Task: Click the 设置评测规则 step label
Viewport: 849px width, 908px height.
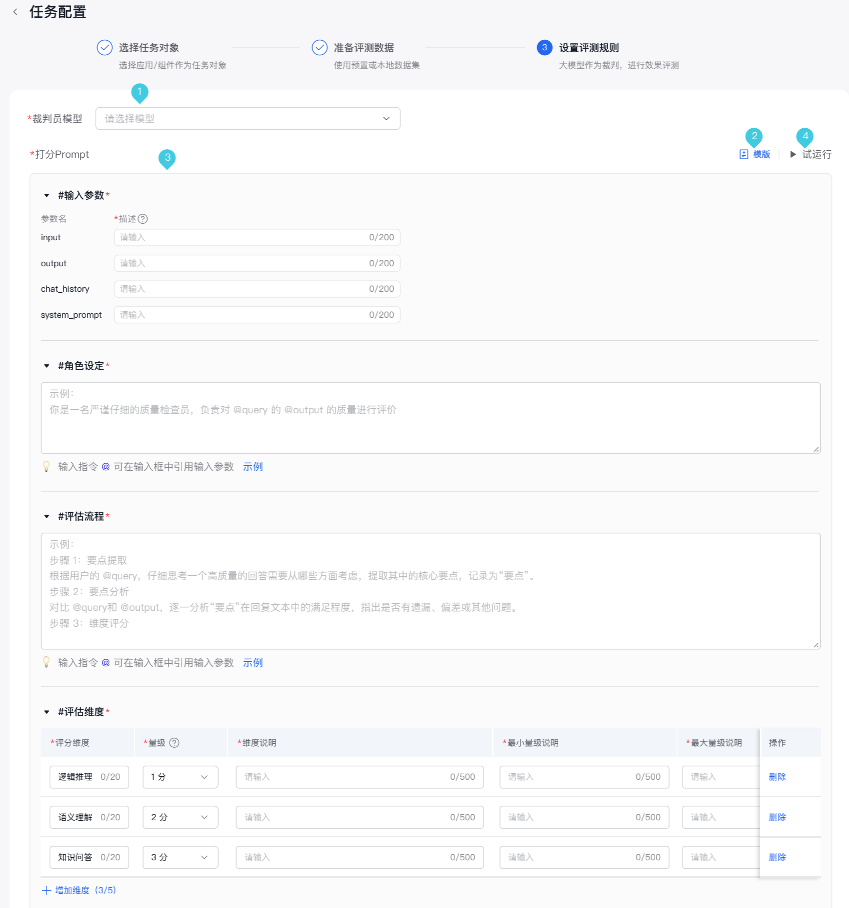Action: click(x=589, y=47)
